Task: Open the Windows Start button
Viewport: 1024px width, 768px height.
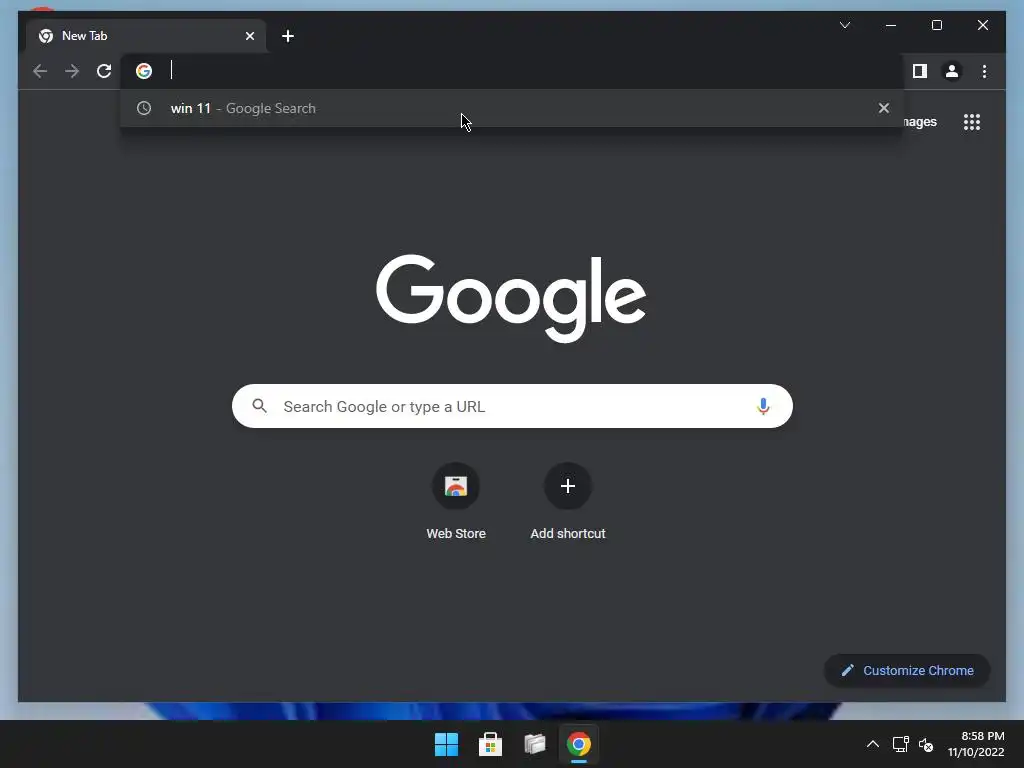Action: pos(446,744)
